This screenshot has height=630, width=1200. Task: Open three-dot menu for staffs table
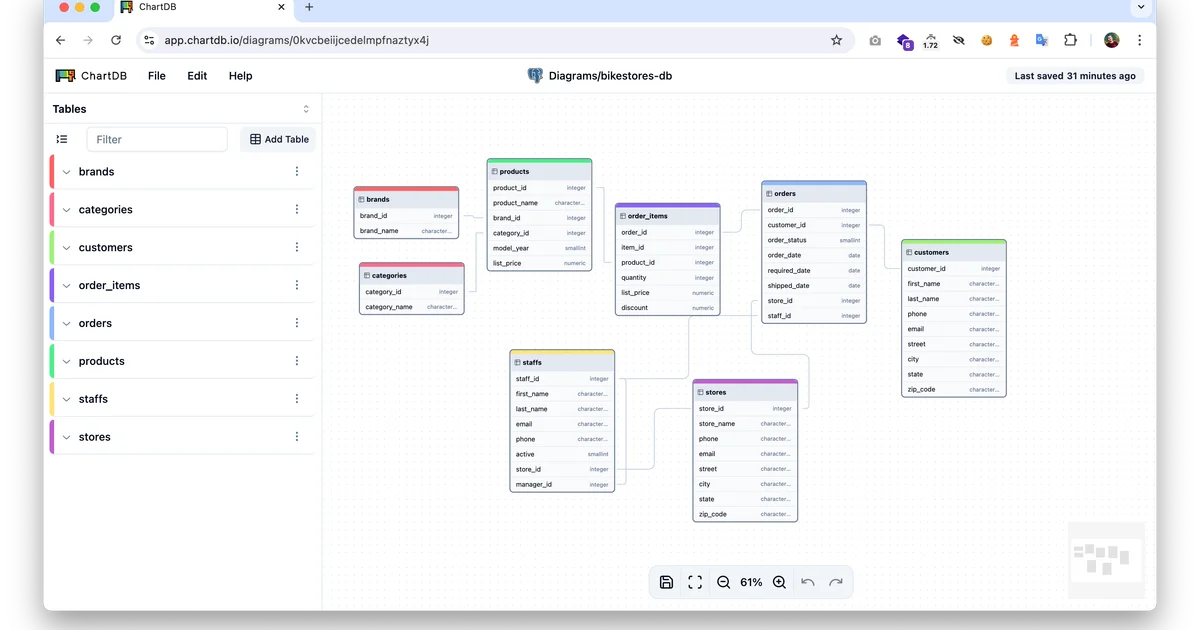pos(297,399)
